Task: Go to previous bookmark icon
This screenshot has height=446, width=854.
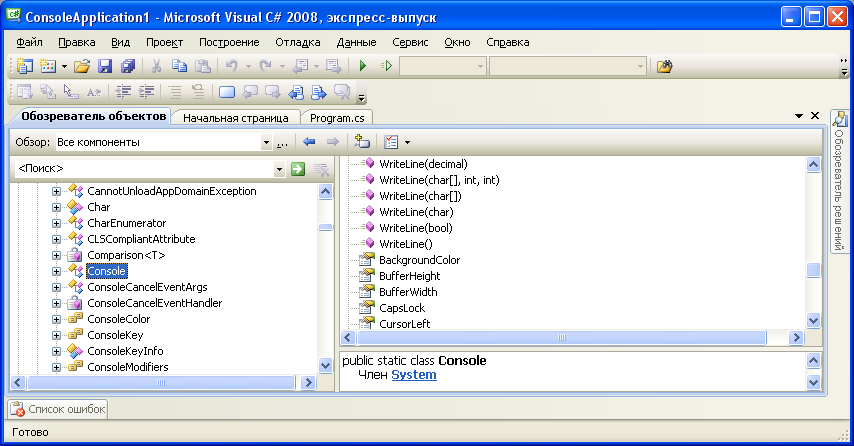Action: 250,92
